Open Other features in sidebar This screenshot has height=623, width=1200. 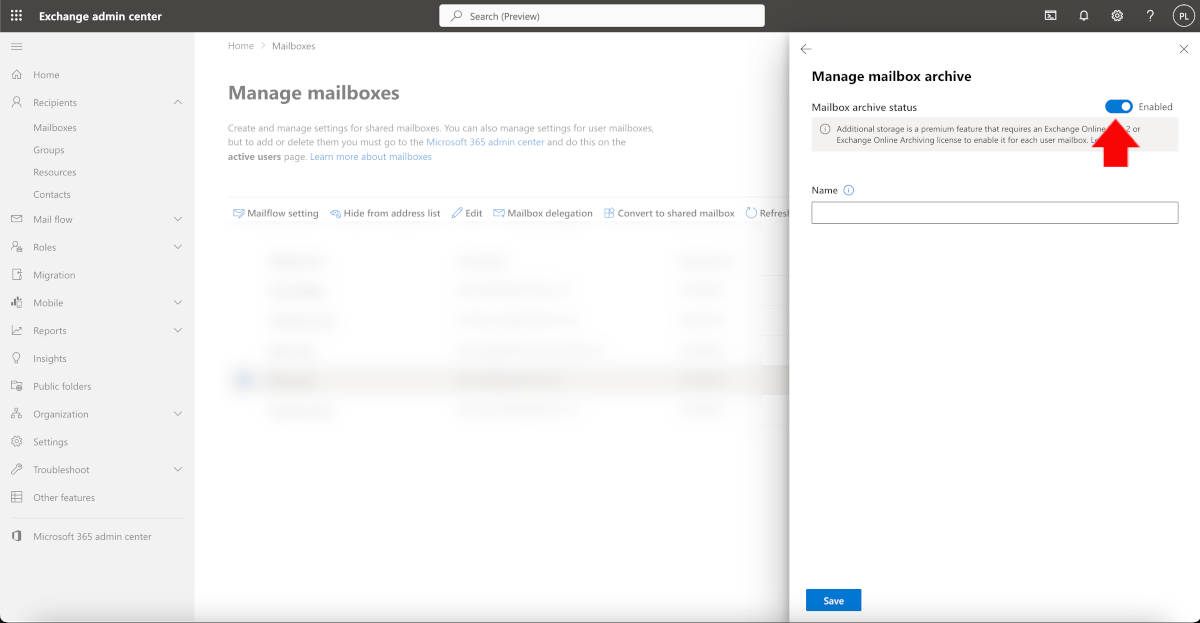(64, 497)
